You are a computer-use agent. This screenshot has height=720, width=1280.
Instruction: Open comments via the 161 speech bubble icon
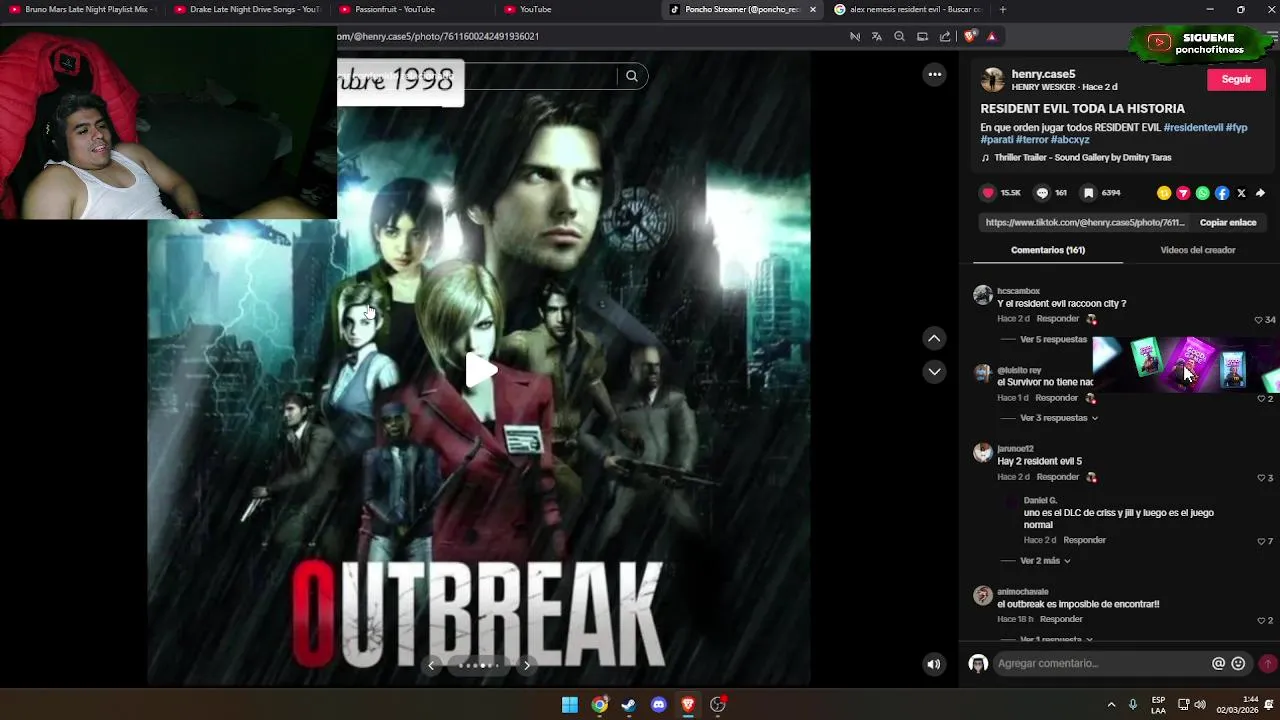[1042, 193]
